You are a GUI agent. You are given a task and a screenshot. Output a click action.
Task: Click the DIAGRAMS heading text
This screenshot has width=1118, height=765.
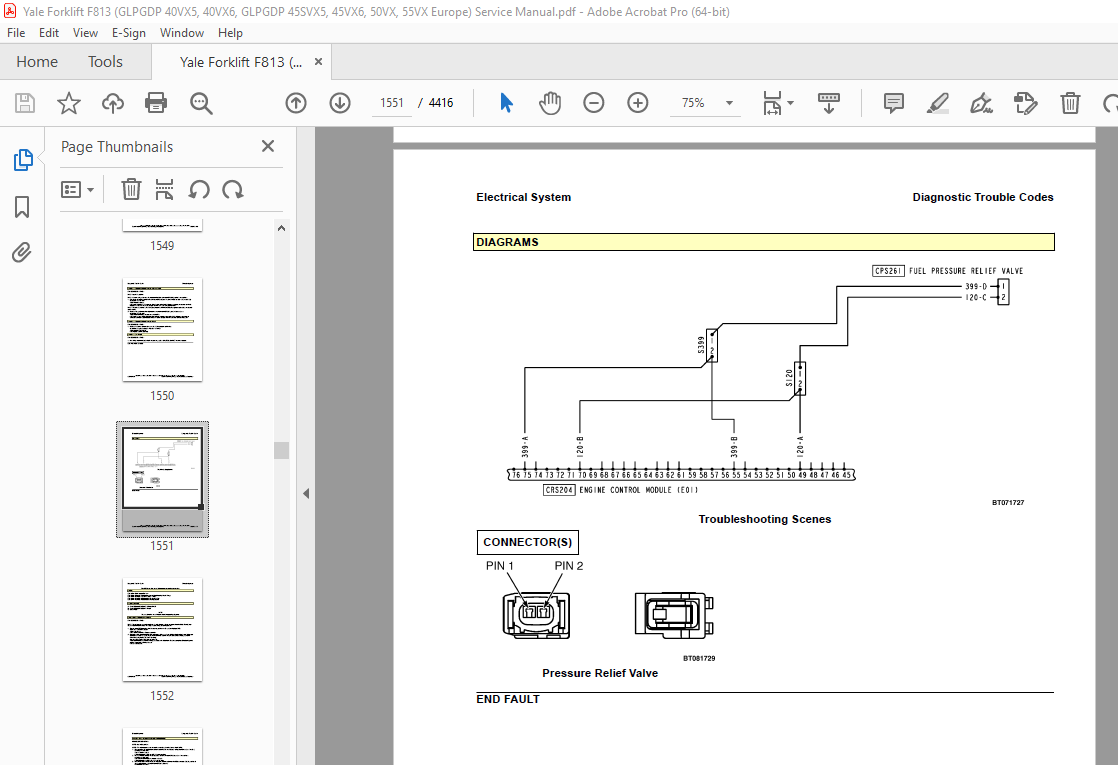pos(507,242)
